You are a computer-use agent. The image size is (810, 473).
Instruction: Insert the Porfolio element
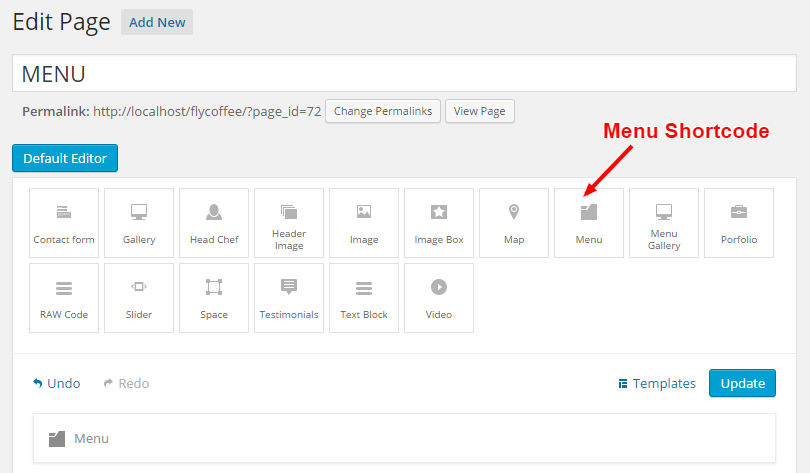click(x=739, y=223)
